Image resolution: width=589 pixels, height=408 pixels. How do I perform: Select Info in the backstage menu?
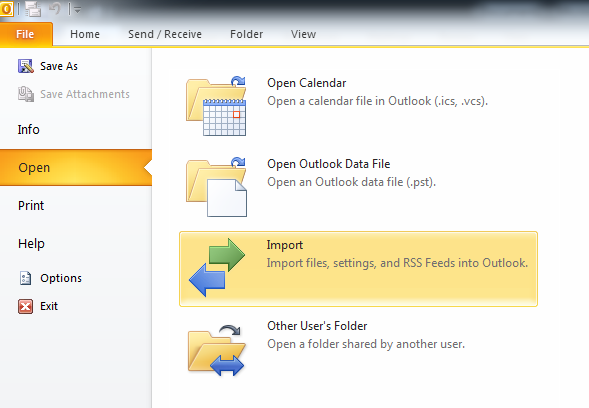click(29, 130)
